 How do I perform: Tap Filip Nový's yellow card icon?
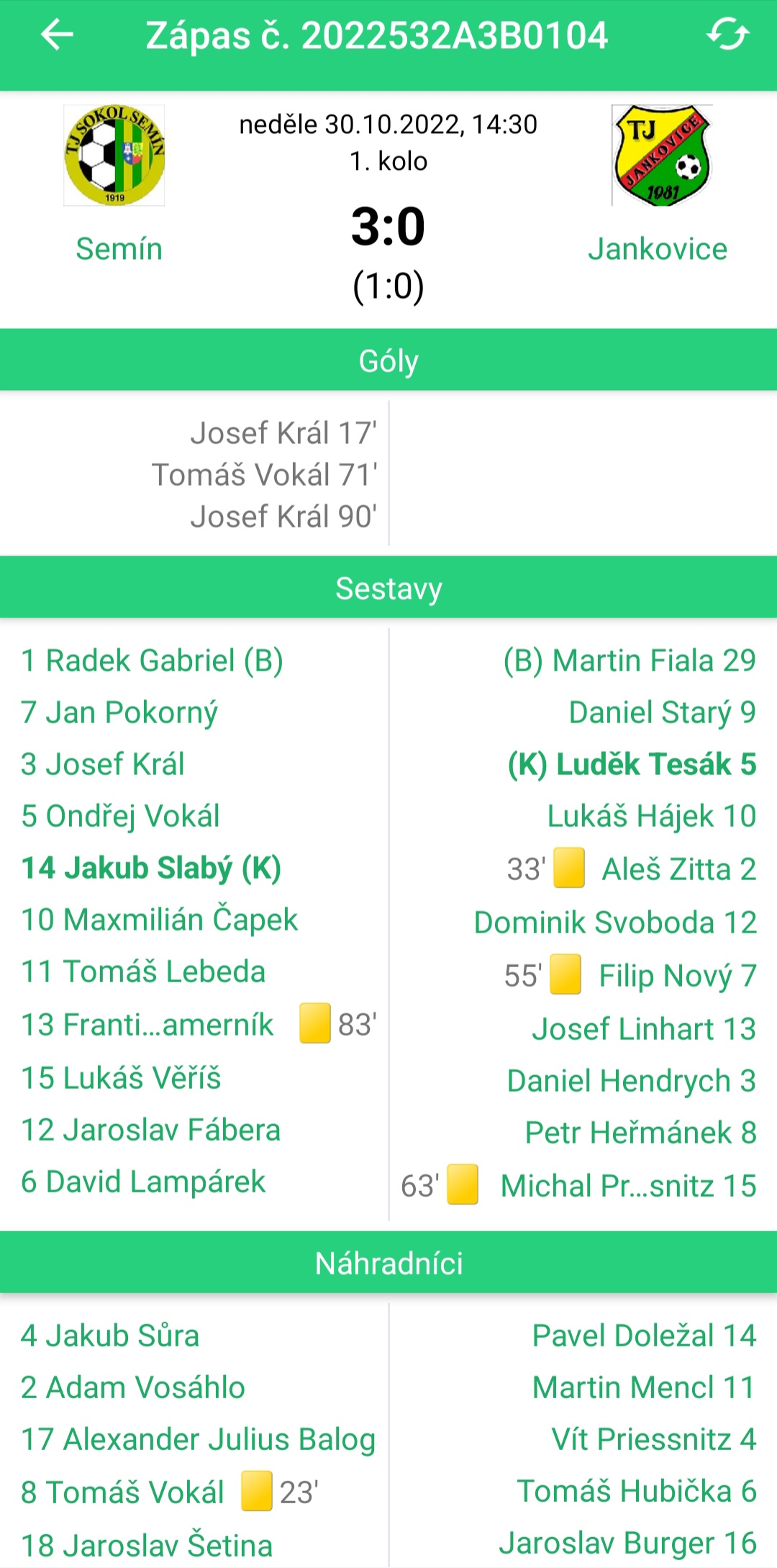coord(565,974)
